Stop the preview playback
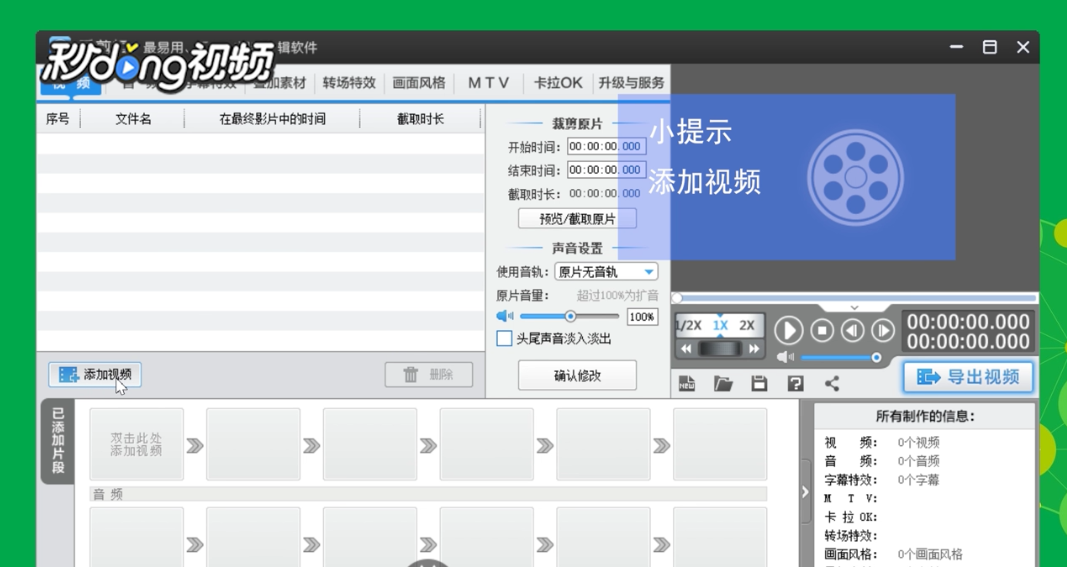This screenshot has height=567, width=1067. click(822, 331)
